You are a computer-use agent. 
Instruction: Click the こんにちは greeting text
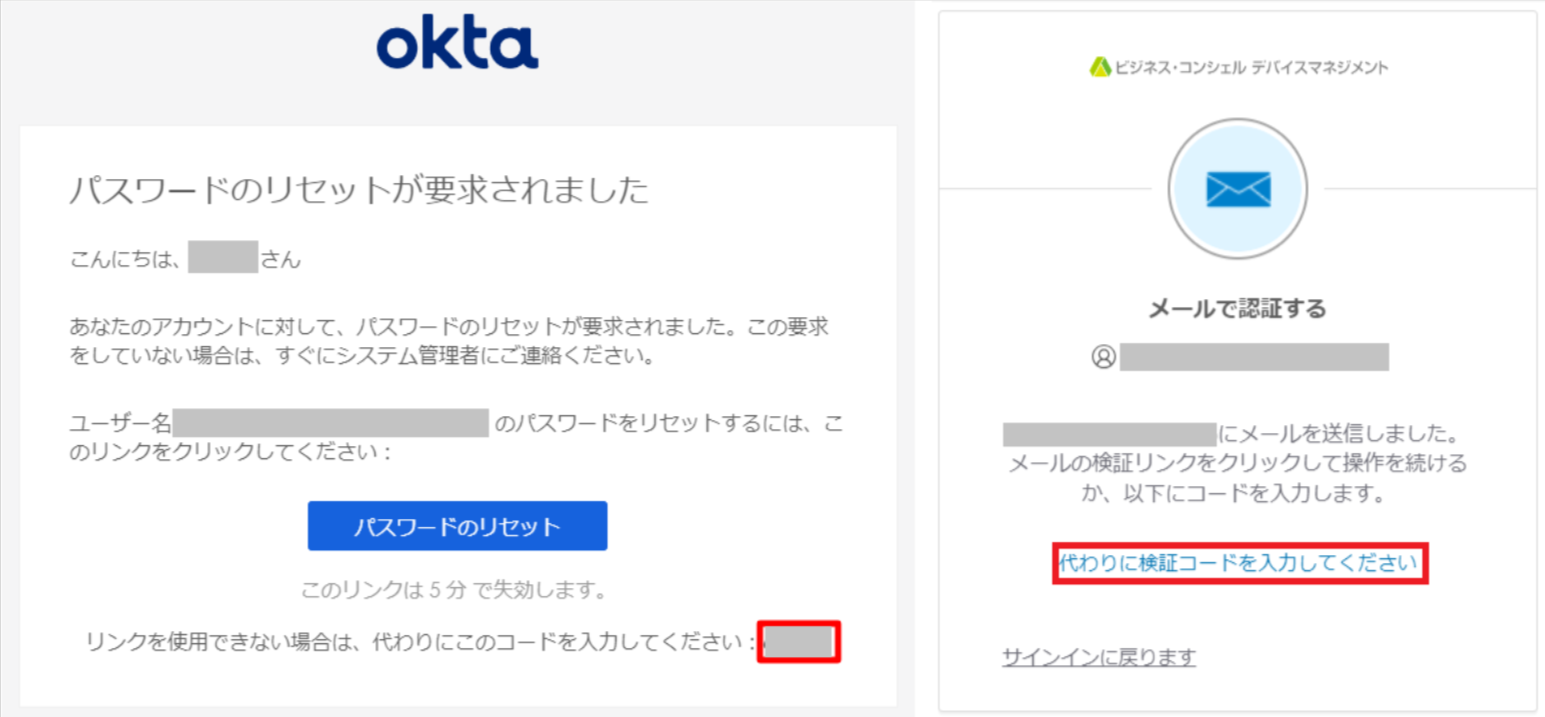(x=125, y=260)
